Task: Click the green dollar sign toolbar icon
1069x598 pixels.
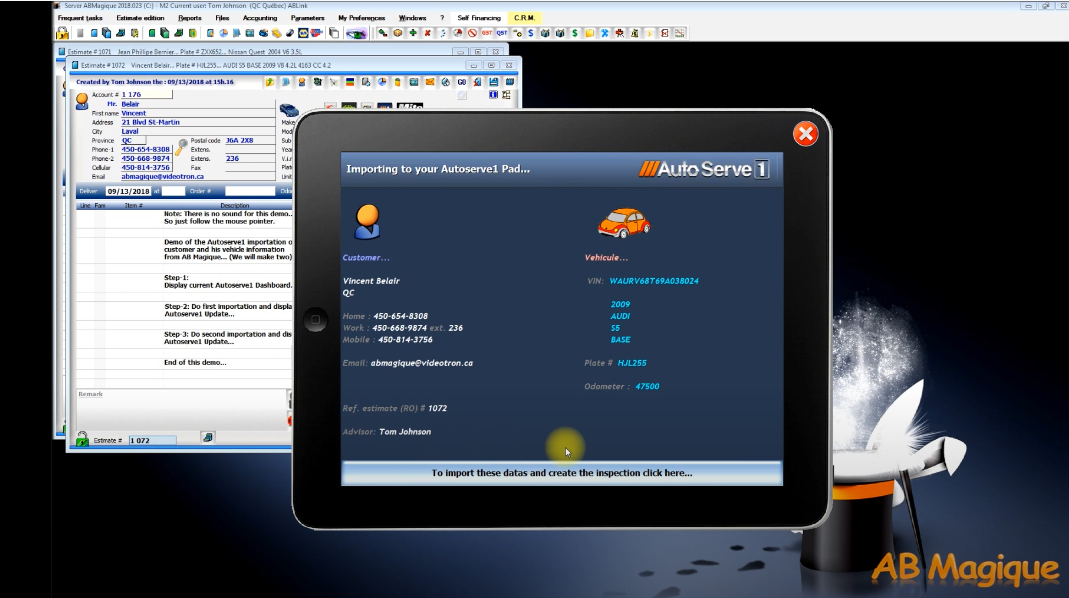Action: tap(574, 33)
